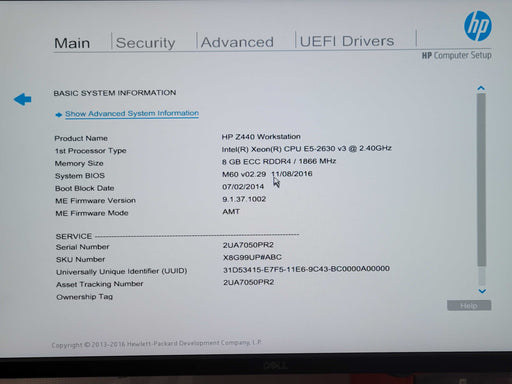Open the Main tab

click(72, 43)
